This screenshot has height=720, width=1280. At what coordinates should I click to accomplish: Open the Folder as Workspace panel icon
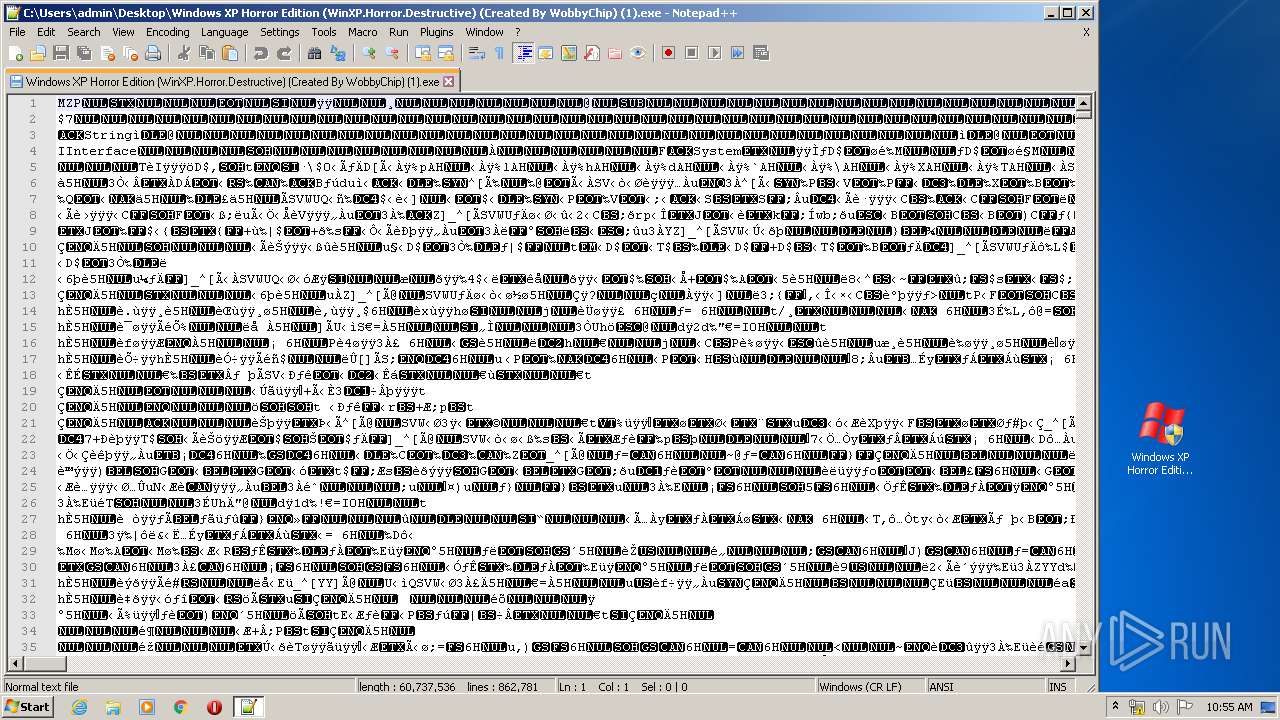point(615,53)
